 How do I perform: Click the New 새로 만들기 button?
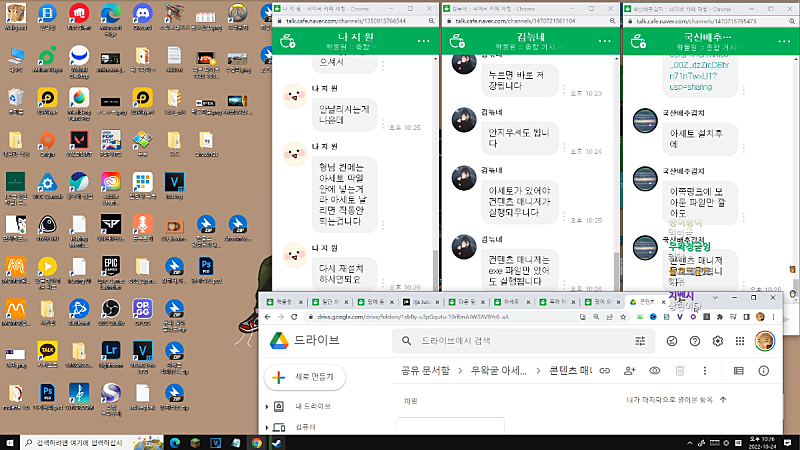pyautogui.click(x=305, y=377)
